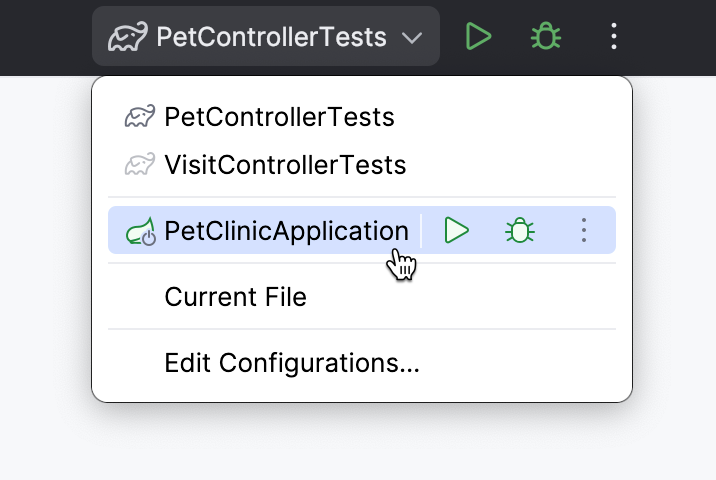Screen dimensions: 716x480
Task: Select the PetClinicApplication configuration entry
Action: click(286, 231)
